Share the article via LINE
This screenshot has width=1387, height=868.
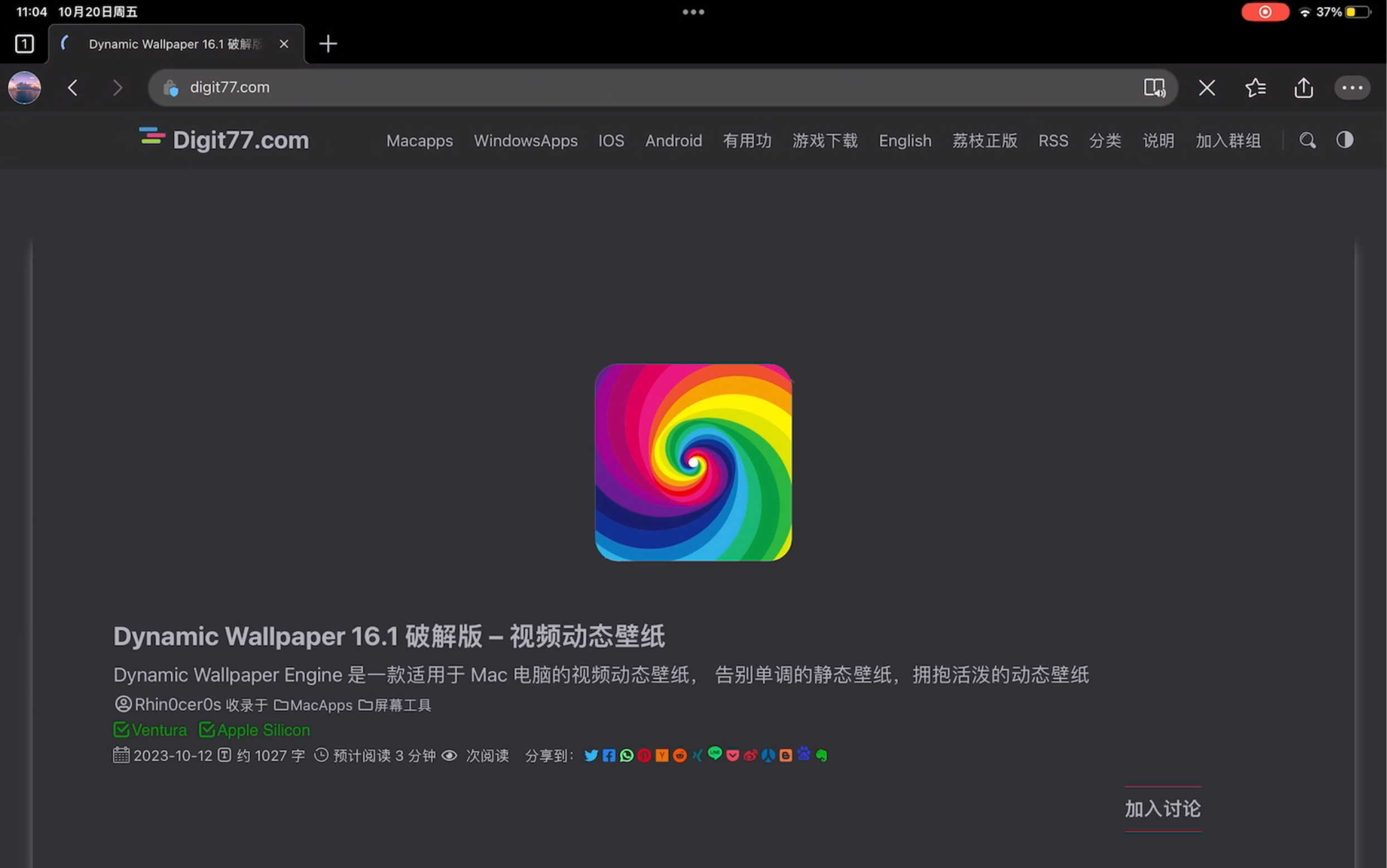[x=714, y=753]
